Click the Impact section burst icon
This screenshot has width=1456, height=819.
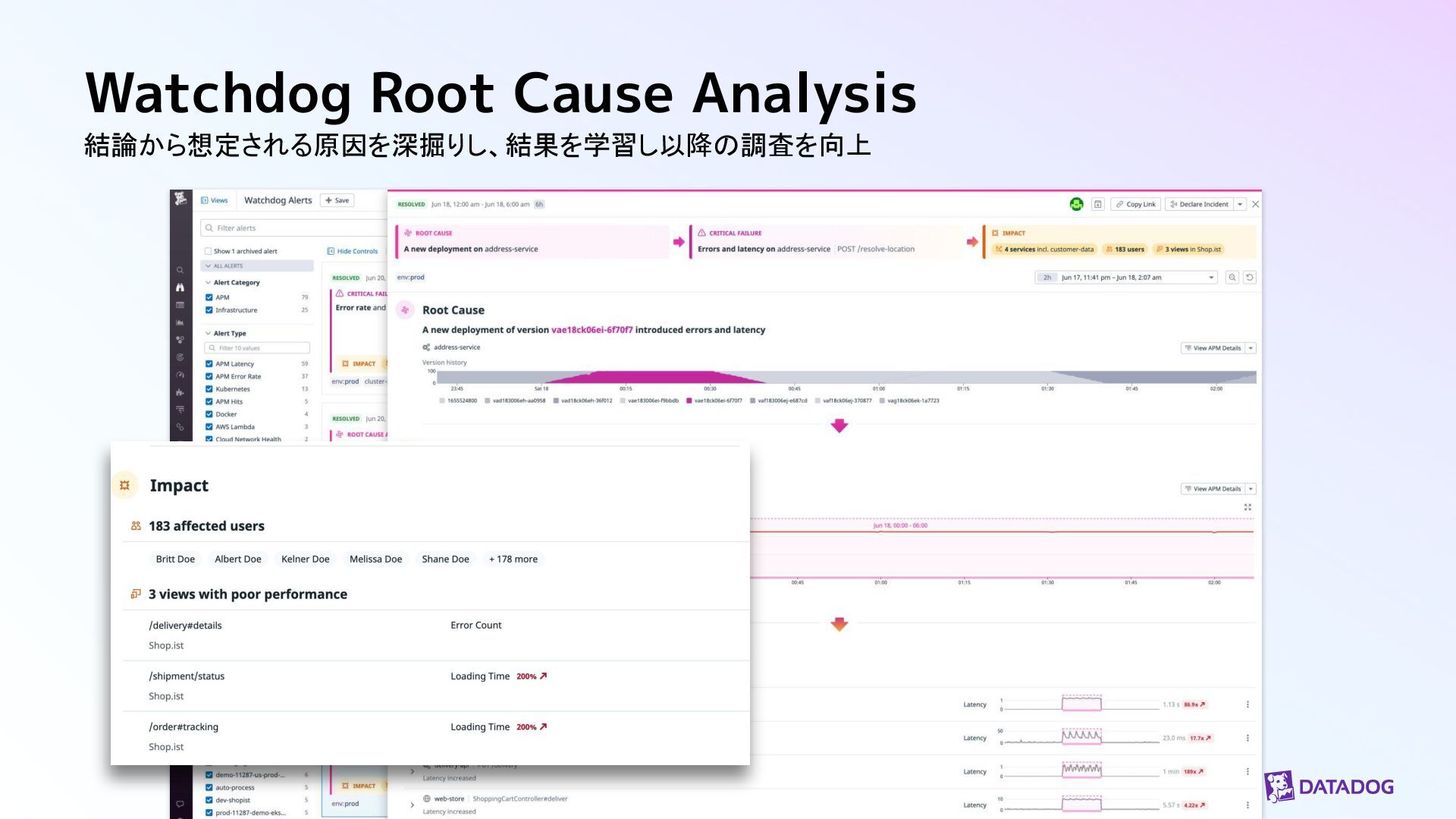pos(125,485)
